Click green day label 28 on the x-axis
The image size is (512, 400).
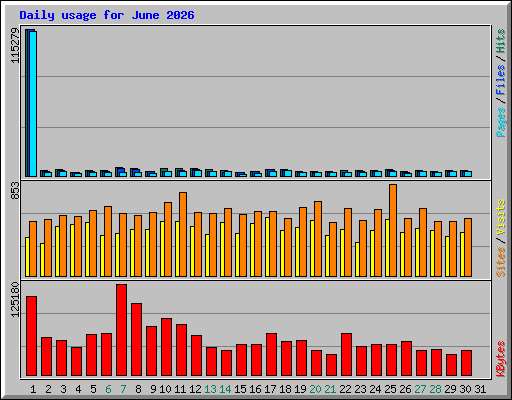point(435,389)
